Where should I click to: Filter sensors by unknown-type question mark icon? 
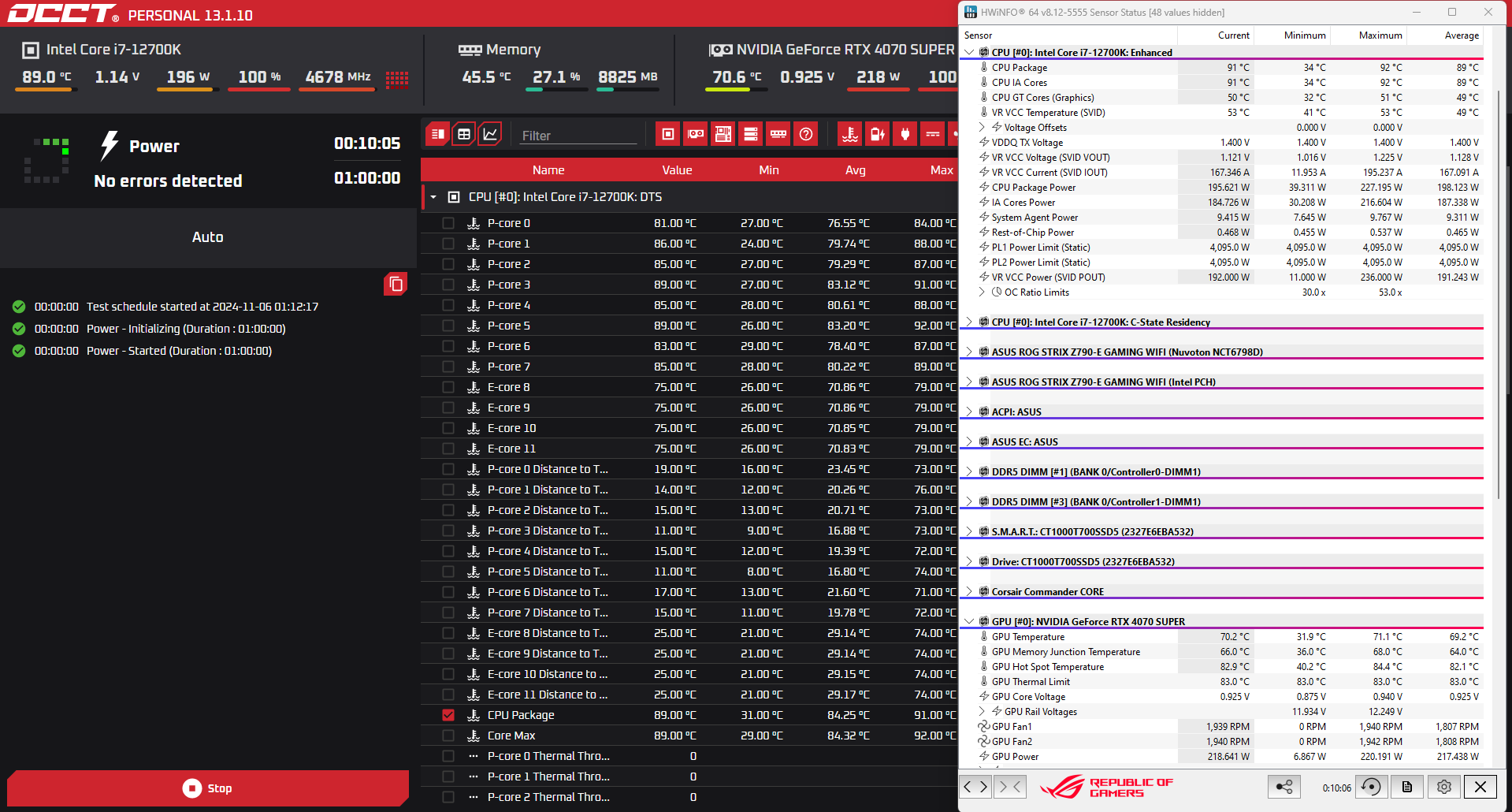806,134
